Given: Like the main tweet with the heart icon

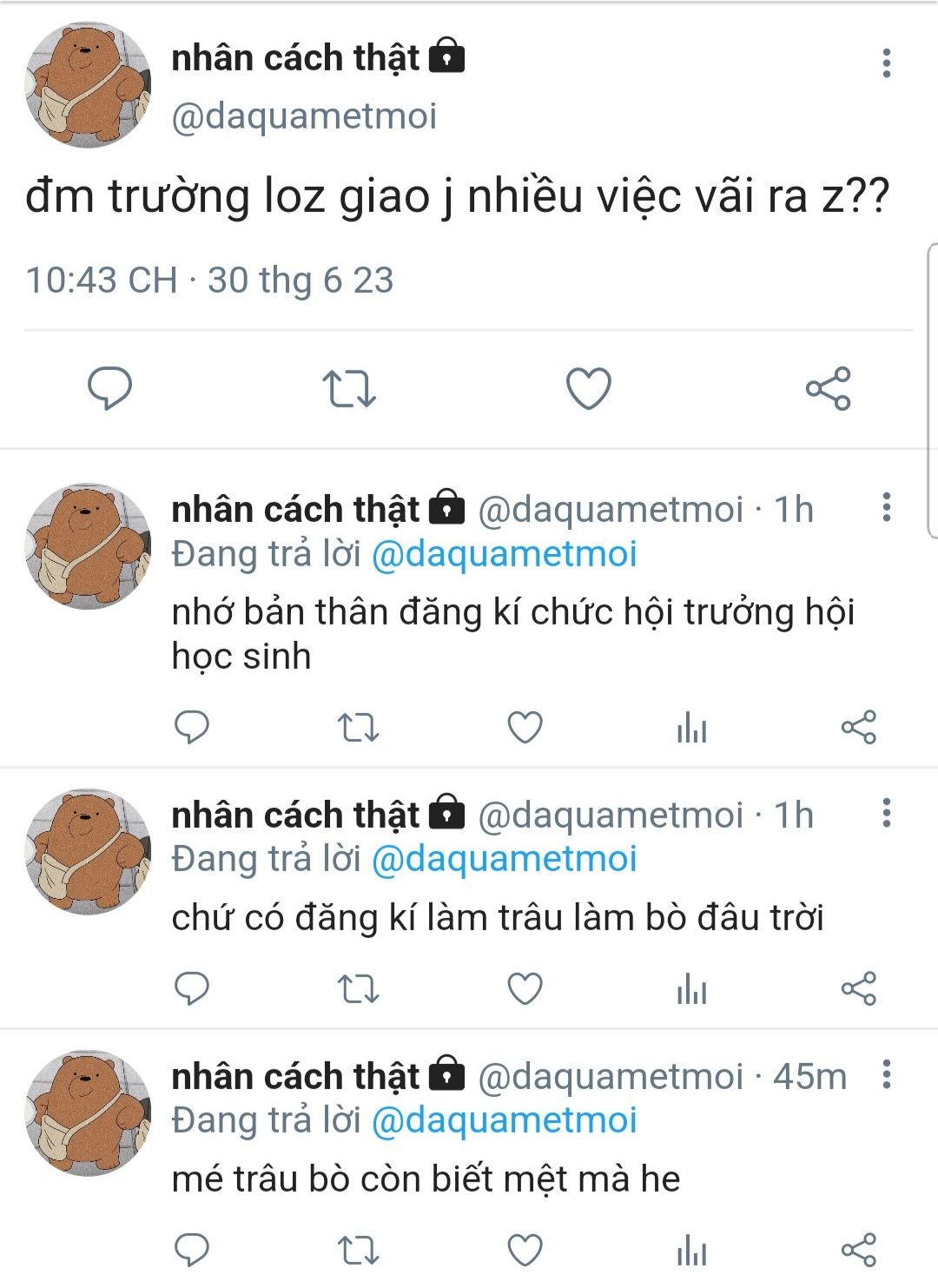Looking at the screenshot, I should (589, 388).
